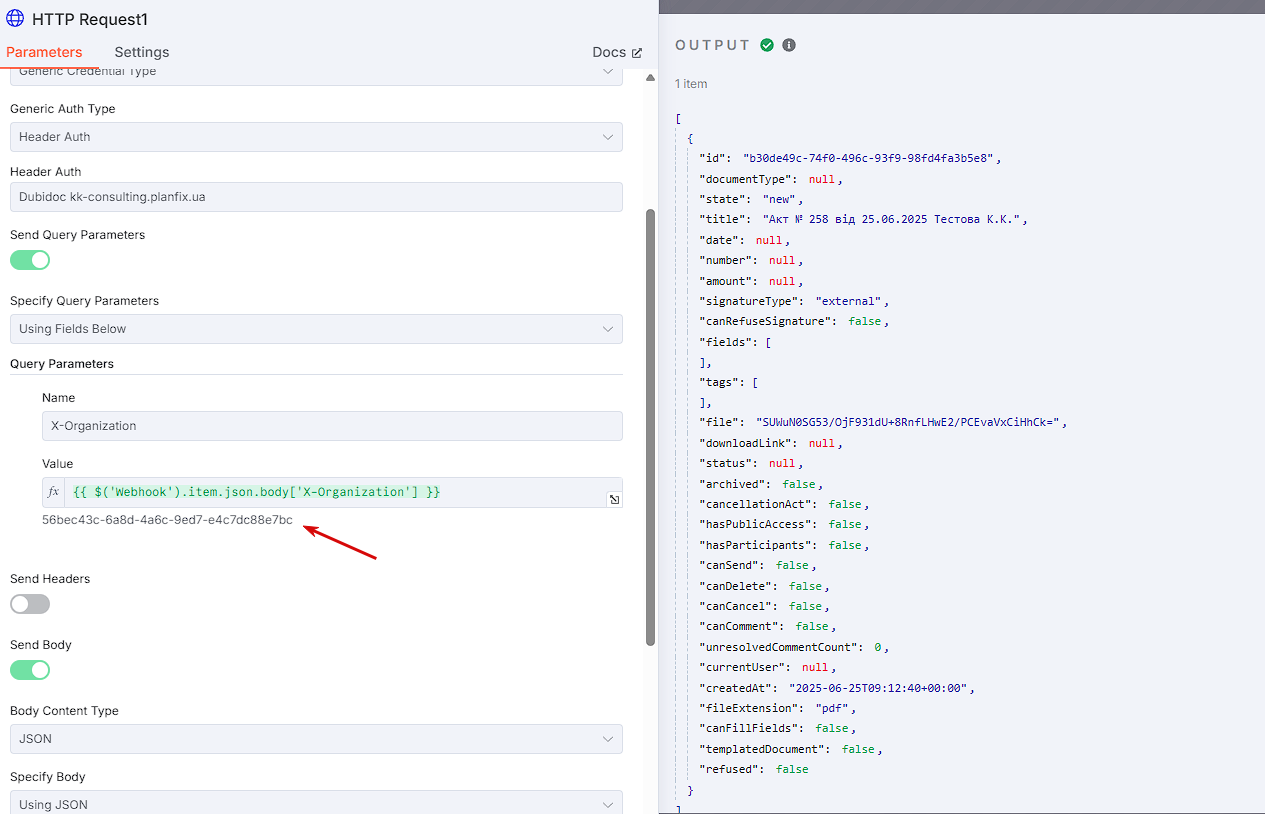Turn off Send Body toggle

click(30, 670)
